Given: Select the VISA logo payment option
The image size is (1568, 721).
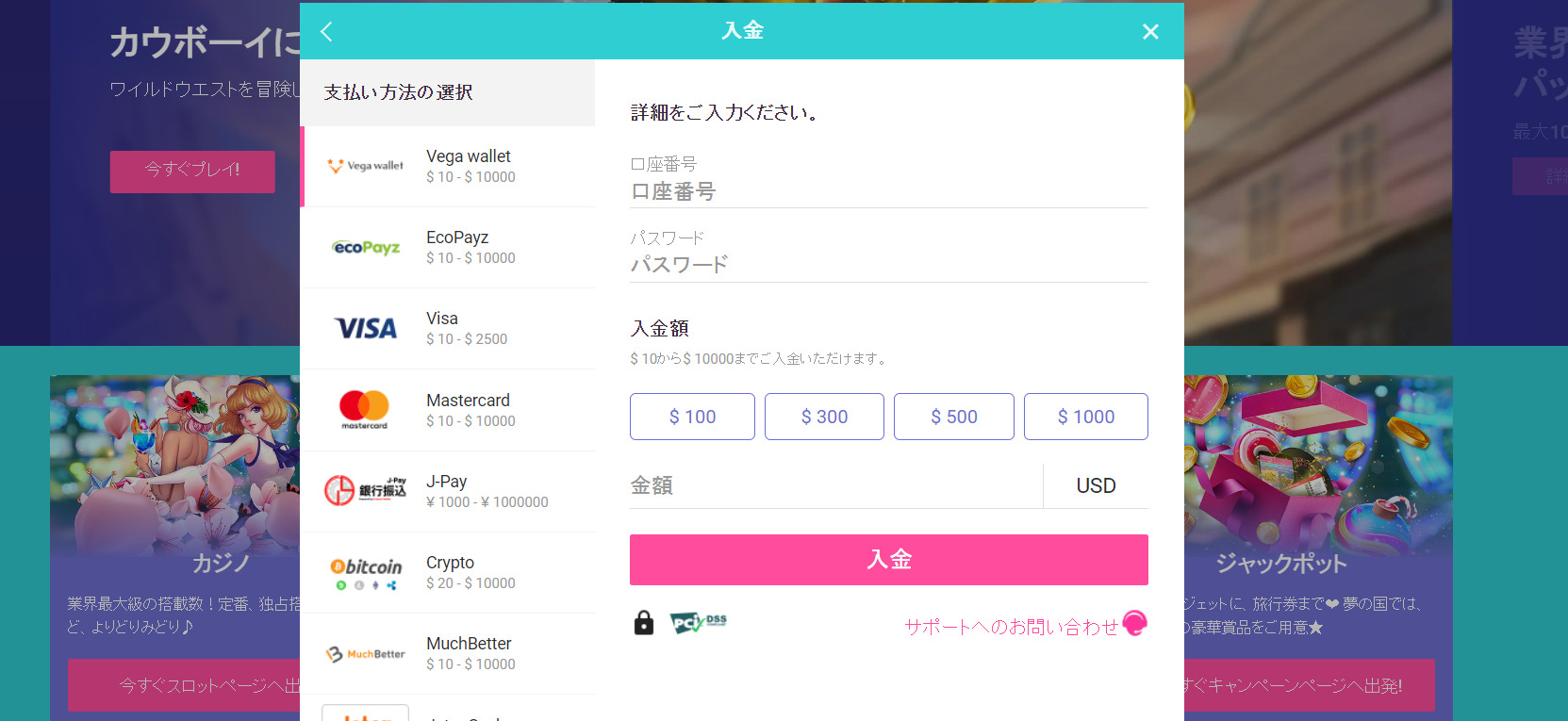Looking at the screenshot, I should [366, 328].
